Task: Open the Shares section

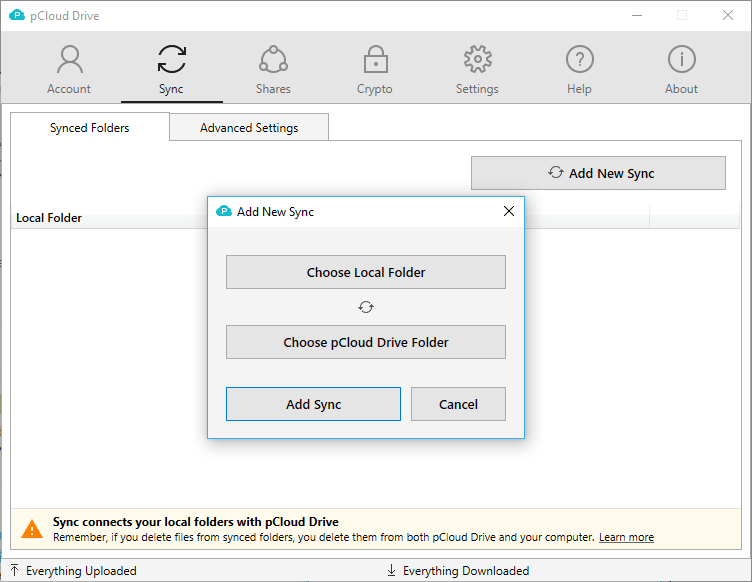Action: pyautogui.click(x=273, y=70)
